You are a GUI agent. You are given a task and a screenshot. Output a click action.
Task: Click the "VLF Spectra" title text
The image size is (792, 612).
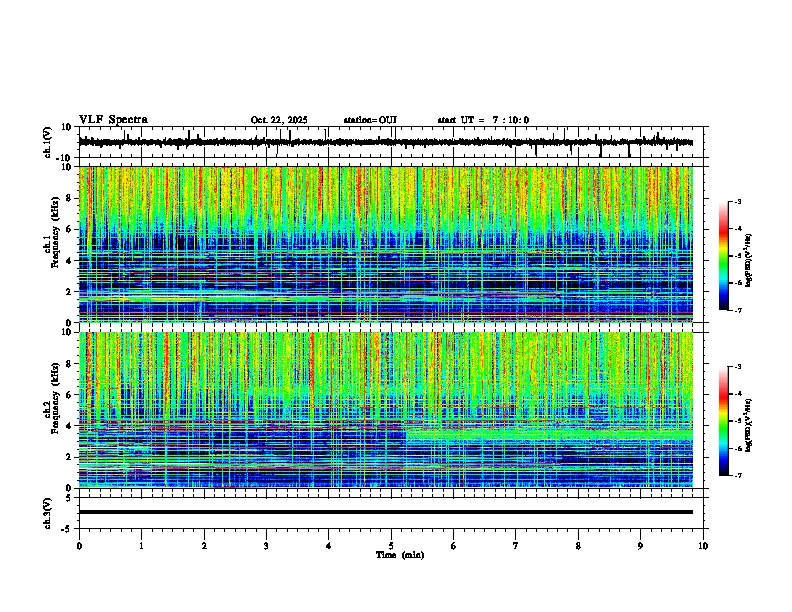[x=113, y=120]
